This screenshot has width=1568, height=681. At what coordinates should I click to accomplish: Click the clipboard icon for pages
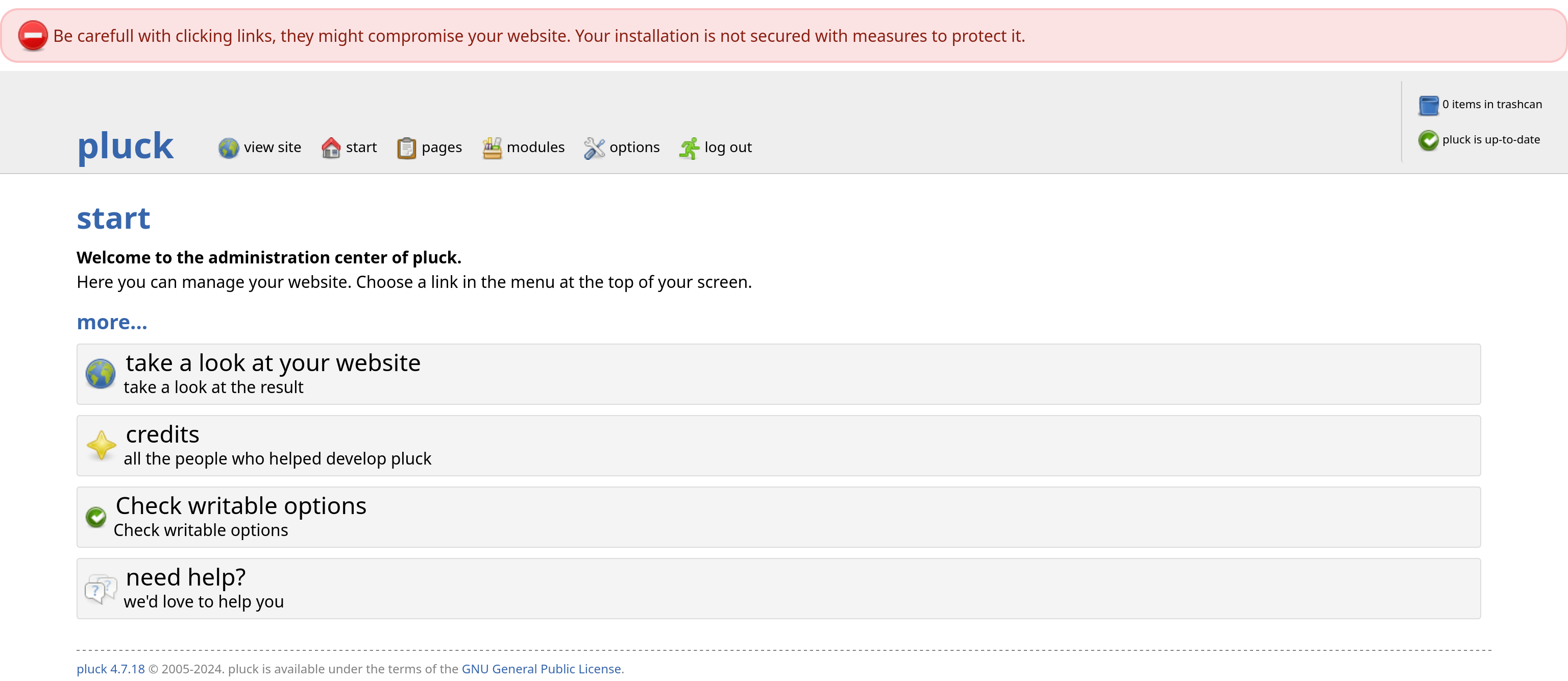tap(406, 148)
